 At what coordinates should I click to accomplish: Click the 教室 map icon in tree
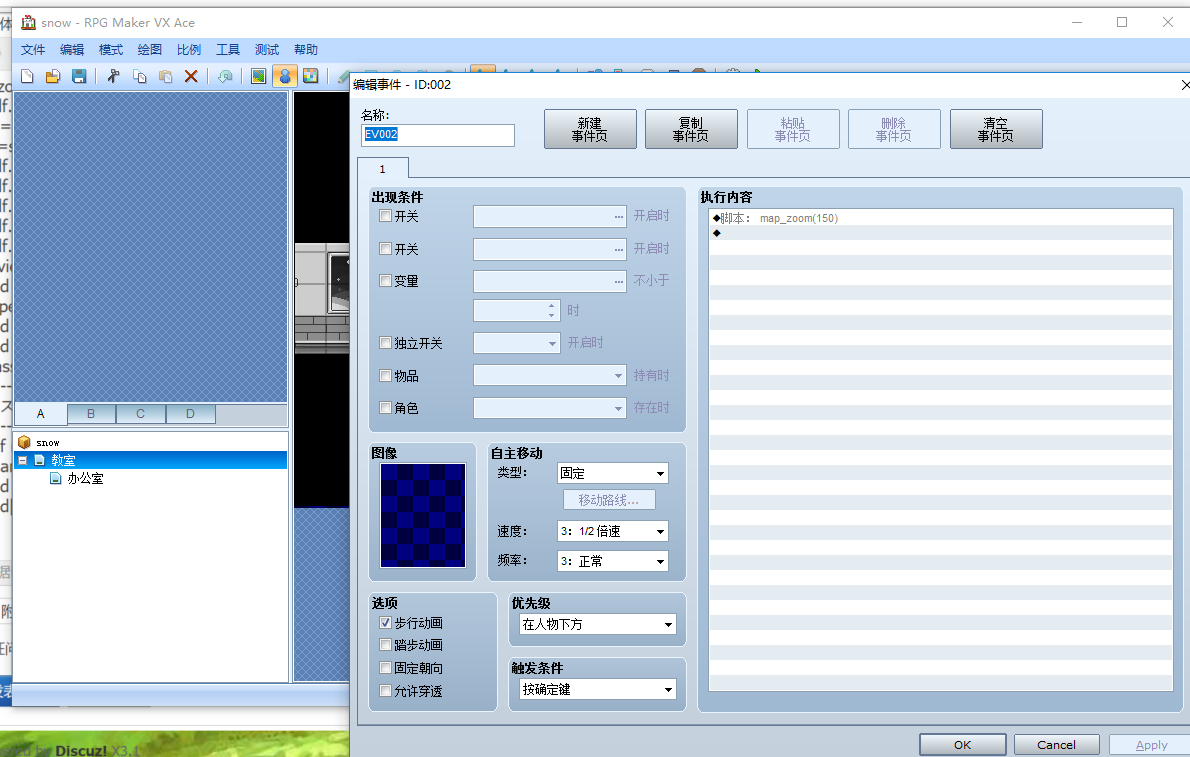click(x=39, y=460)
